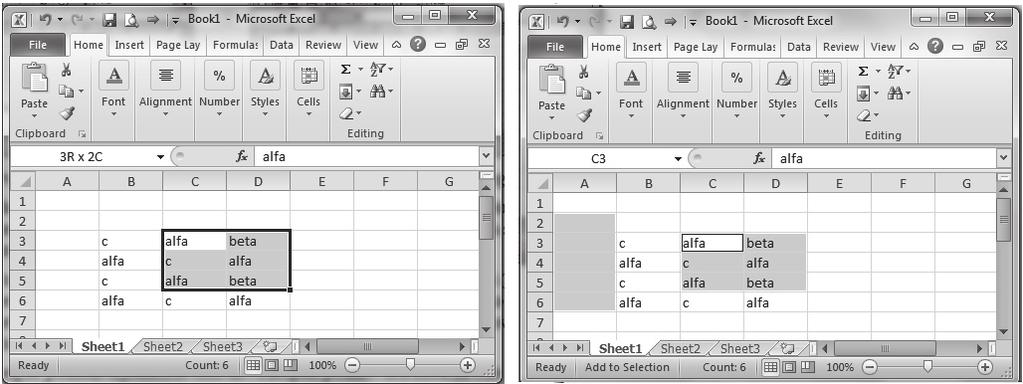
Task: Open Font group in left window
Action: tap(114, 89)
